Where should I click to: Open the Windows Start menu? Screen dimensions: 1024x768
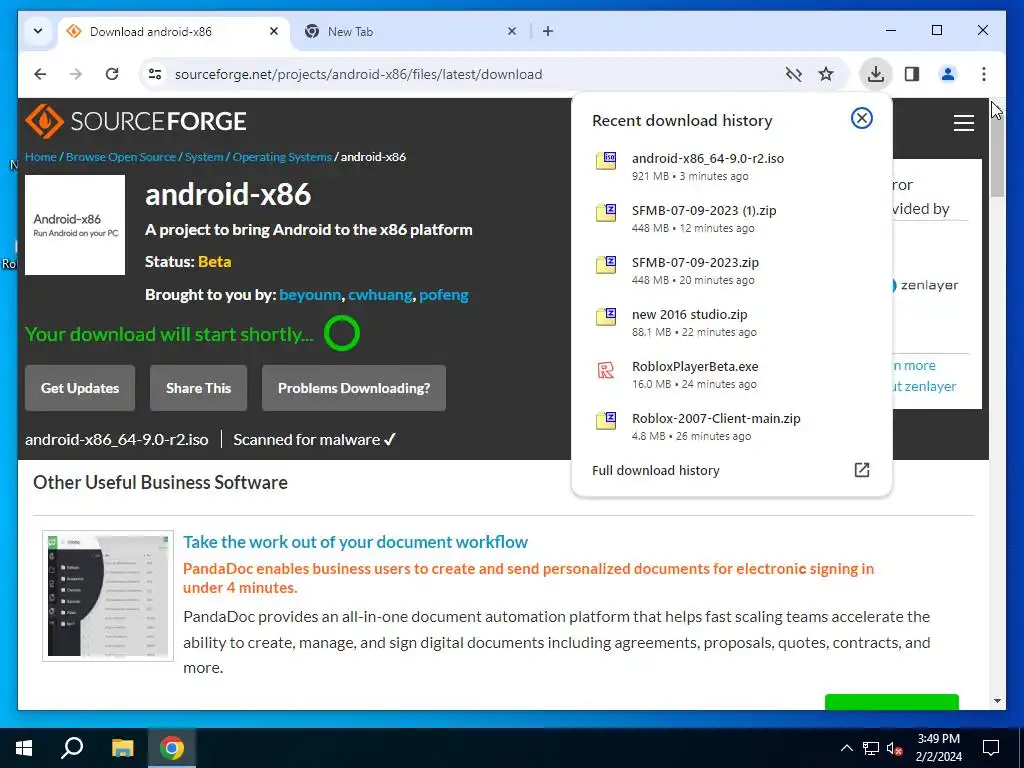tap(24, 748)
